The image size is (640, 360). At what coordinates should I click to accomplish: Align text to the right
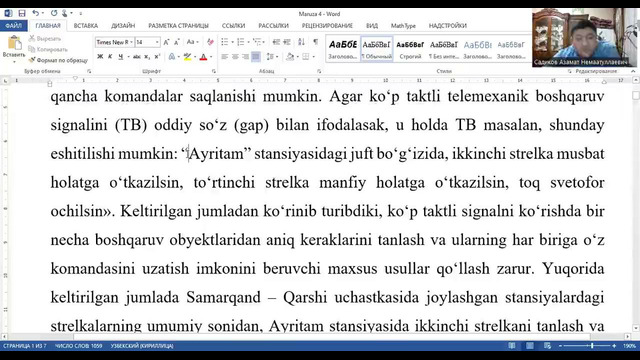245,57
